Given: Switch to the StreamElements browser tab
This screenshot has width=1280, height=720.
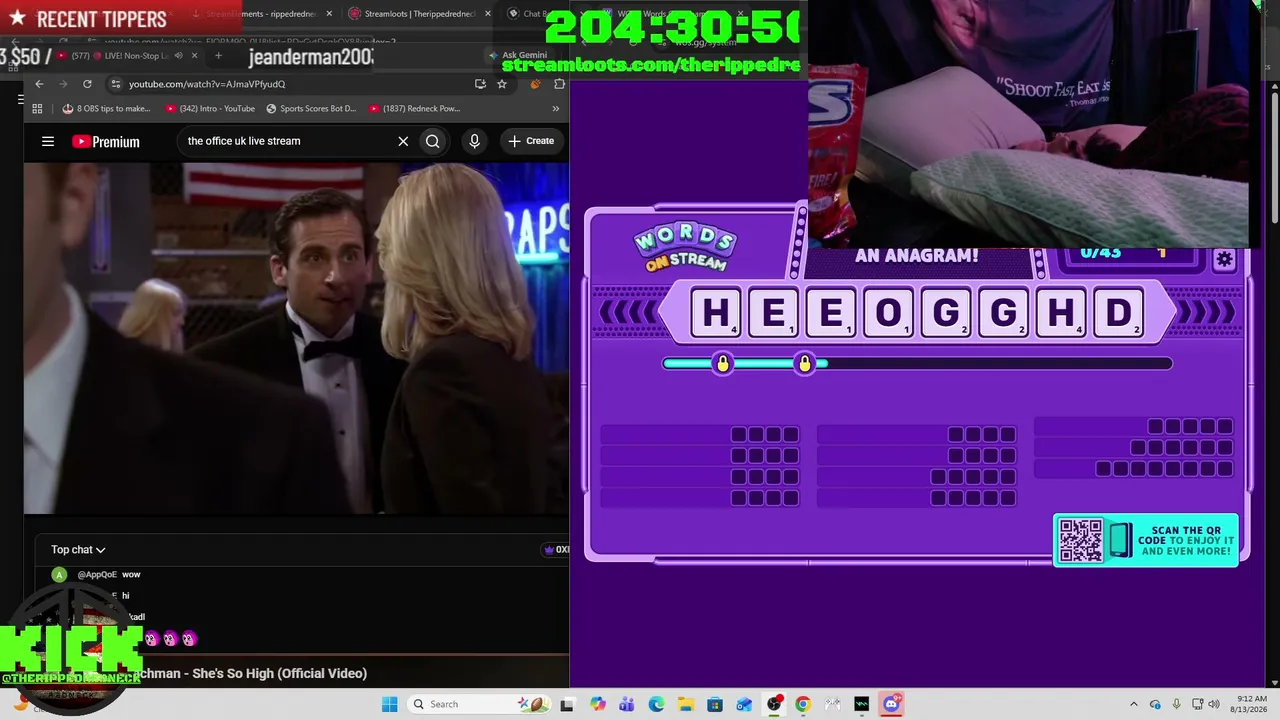Looking at the screenshot, I should pyautogui.click(x=262, y=14).
